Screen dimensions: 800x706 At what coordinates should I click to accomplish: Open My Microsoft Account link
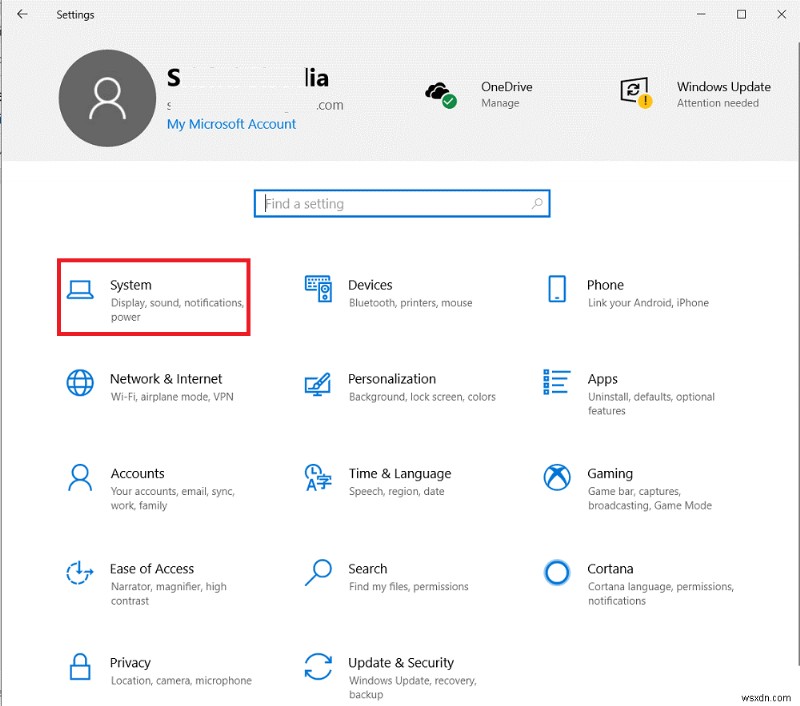tap(231, 124)
